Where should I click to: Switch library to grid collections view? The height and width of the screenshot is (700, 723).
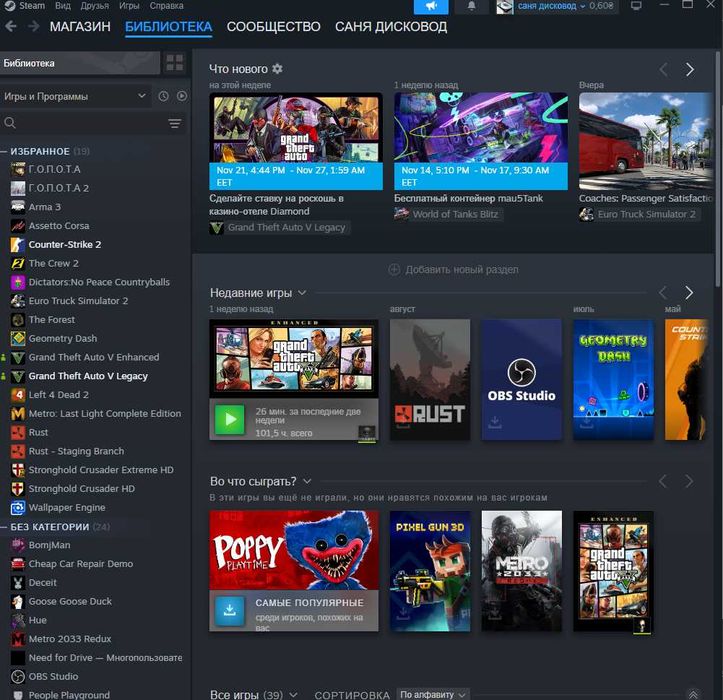click(175, 63)
